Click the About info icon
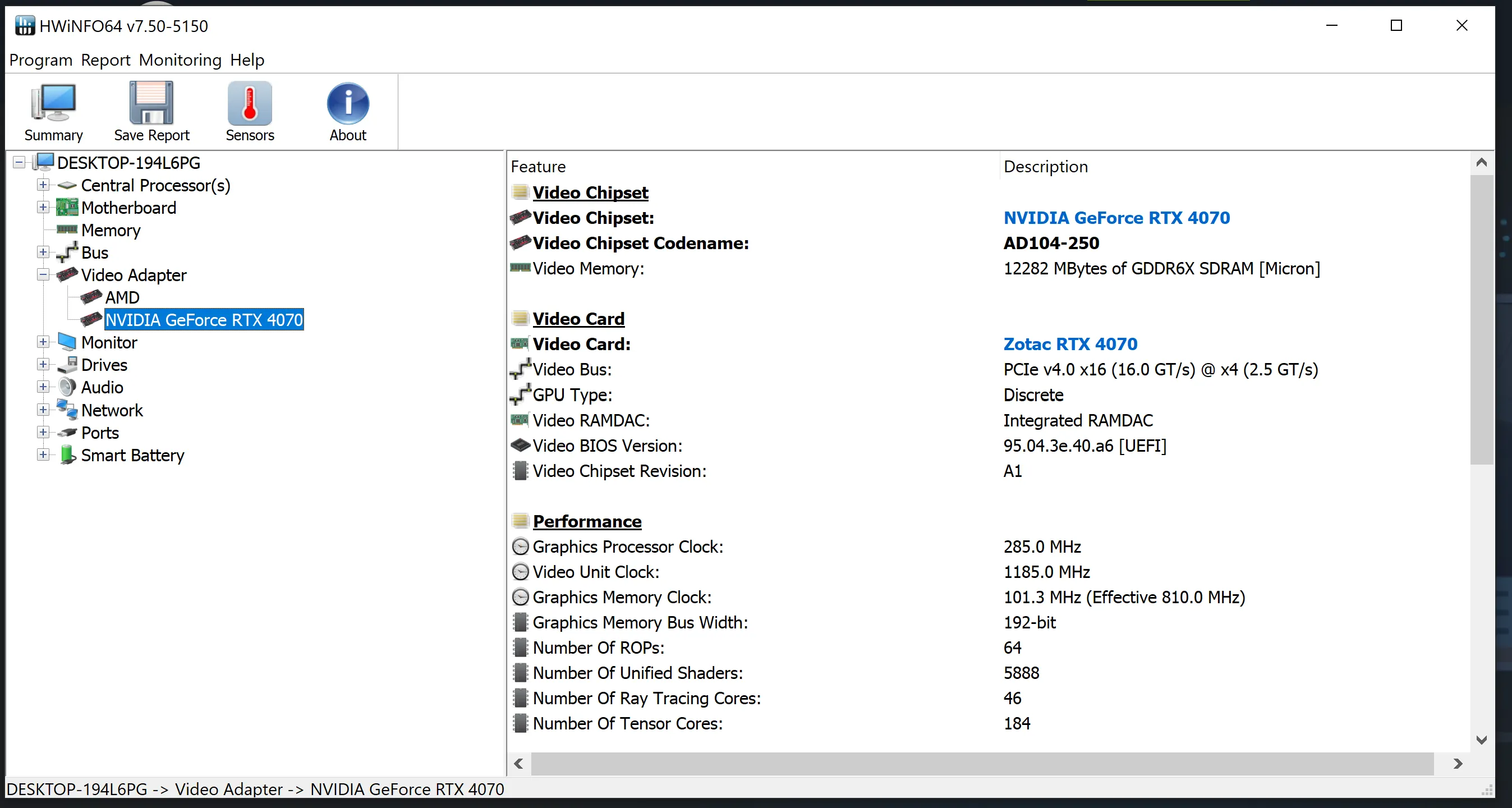The image size is (1512, 808). pyautogui.click(x=348, y=103)
